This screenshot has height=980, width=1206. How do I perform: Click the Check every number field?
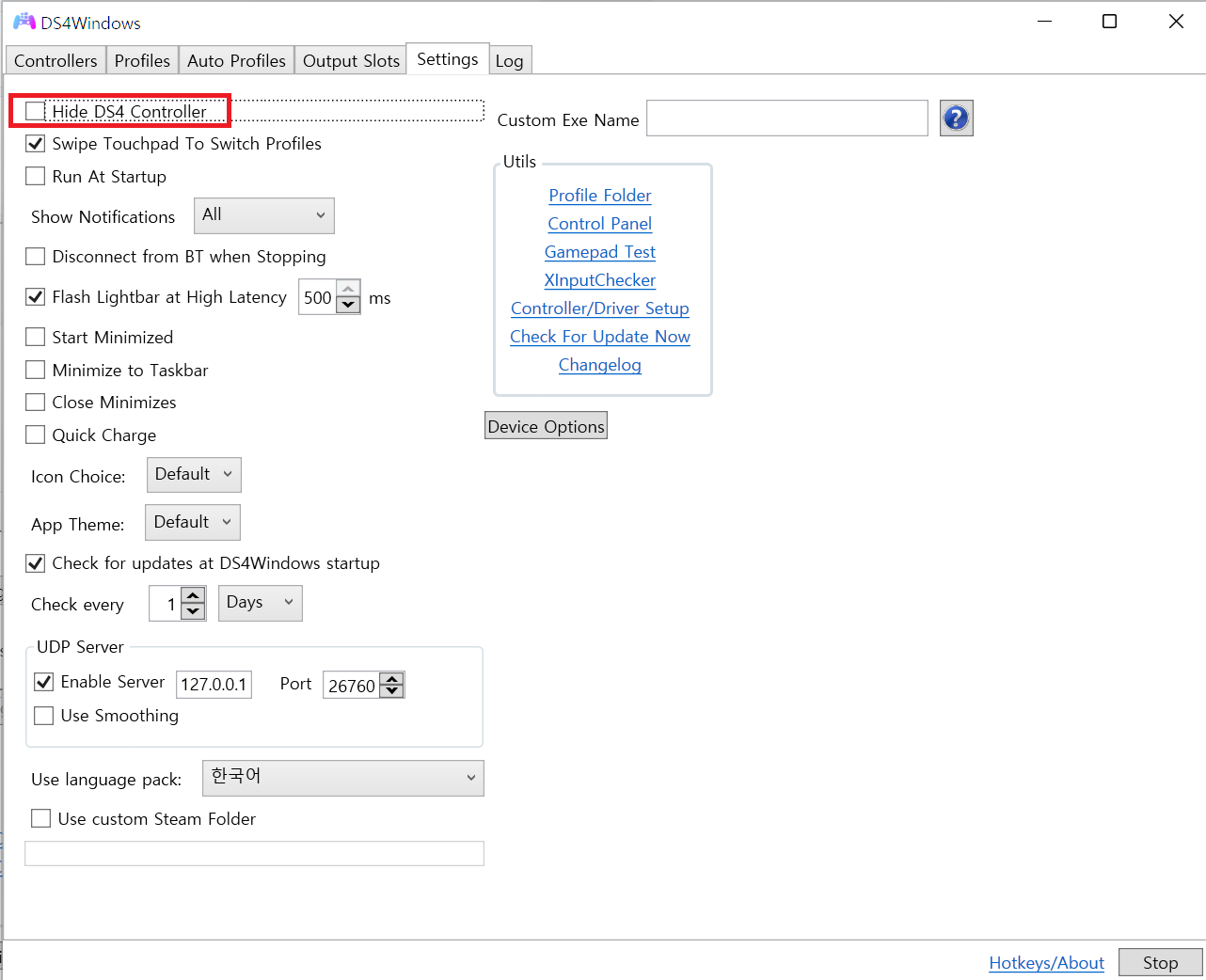[166, 604]
